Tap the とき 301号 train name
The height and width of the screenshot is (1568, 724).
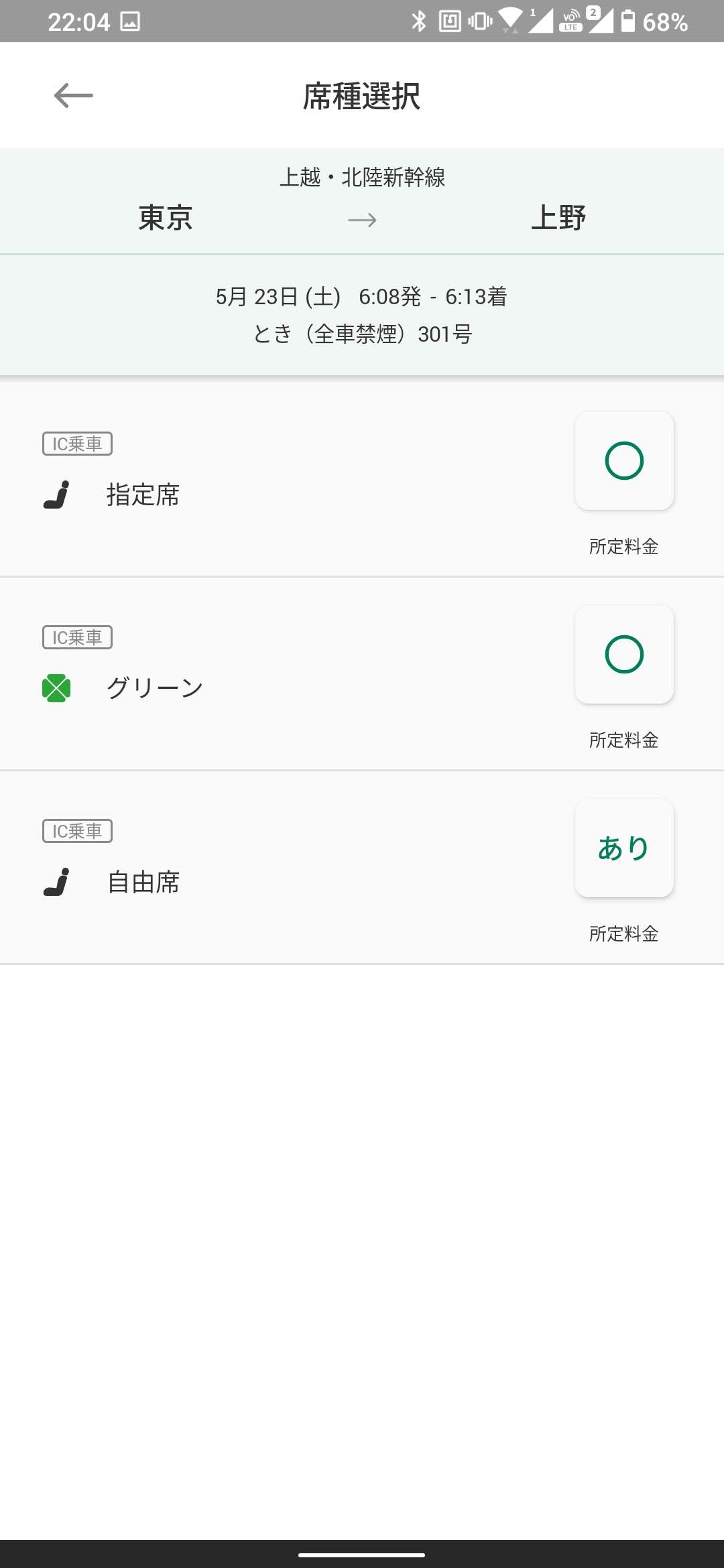coord(362,334)
